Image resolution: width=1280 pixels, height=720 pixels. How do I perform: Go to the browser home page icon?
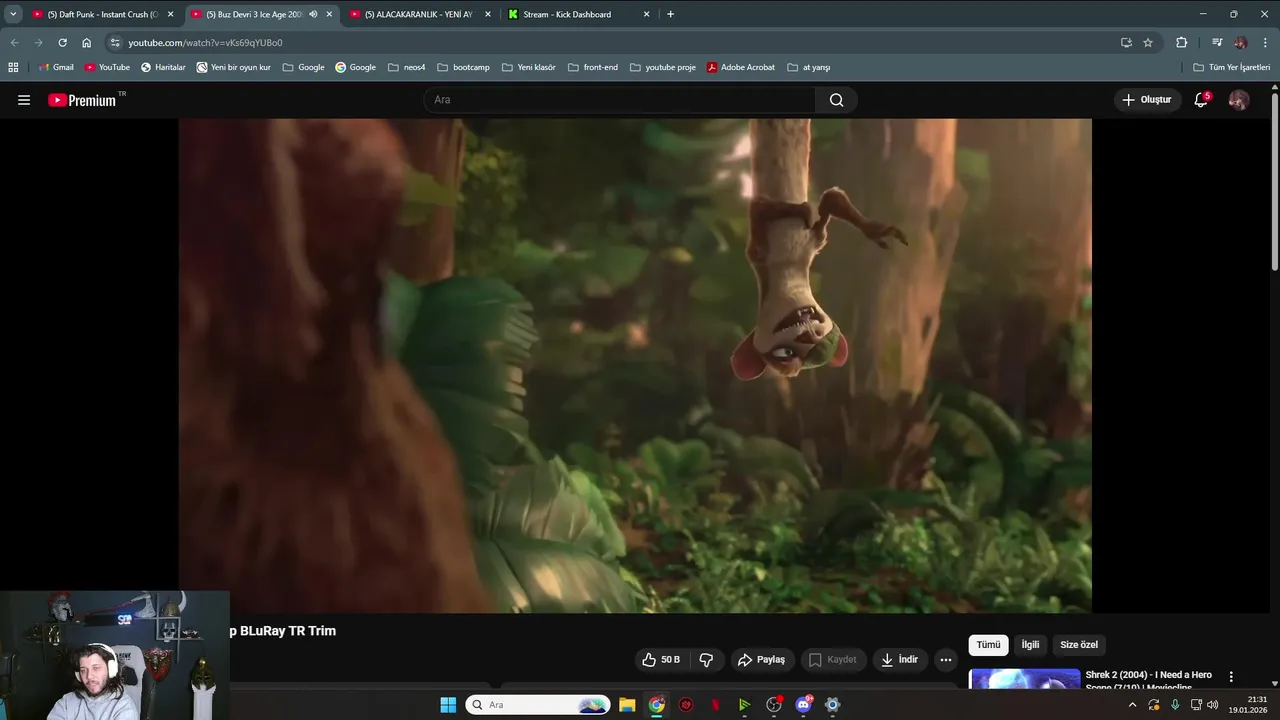(86, 43)
